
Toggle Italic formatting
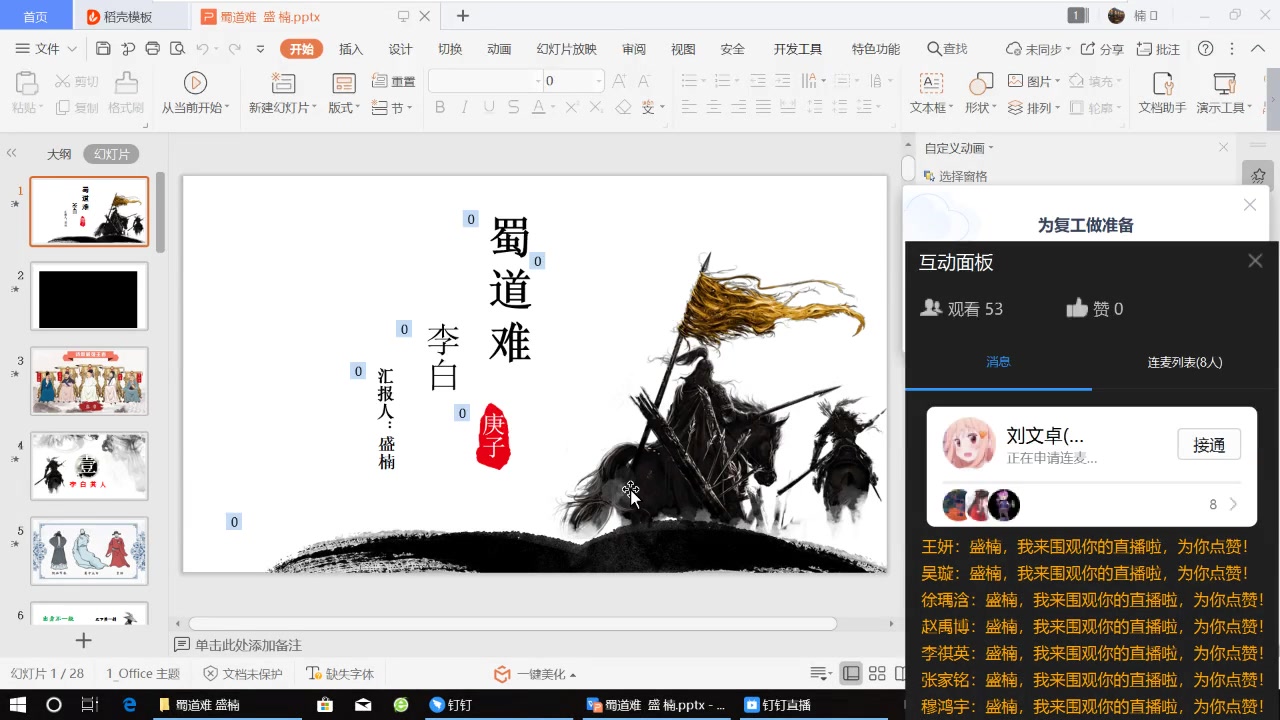coord(464,107)
